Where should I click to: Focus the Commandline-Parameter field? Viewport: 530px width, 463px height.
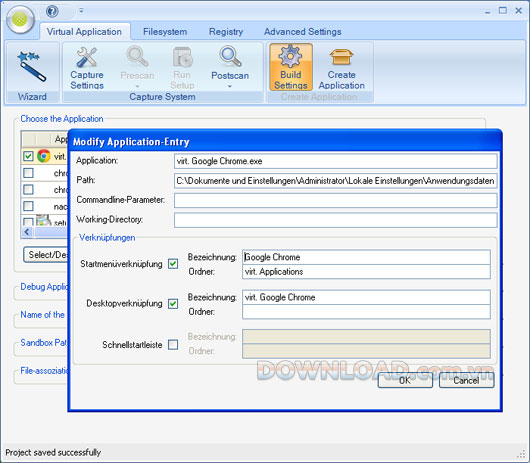point(335,200)
